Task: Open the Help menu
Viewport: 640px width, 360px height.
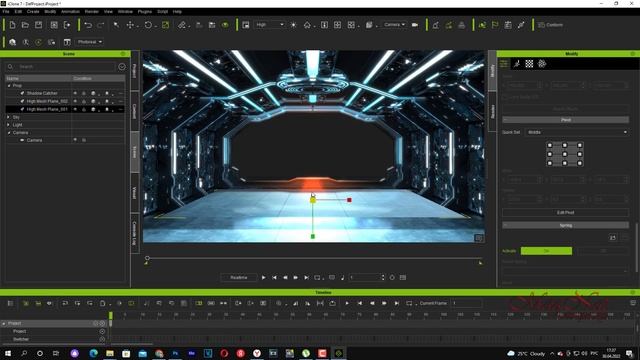Action: pyautogui.click(x=177, y=11)
